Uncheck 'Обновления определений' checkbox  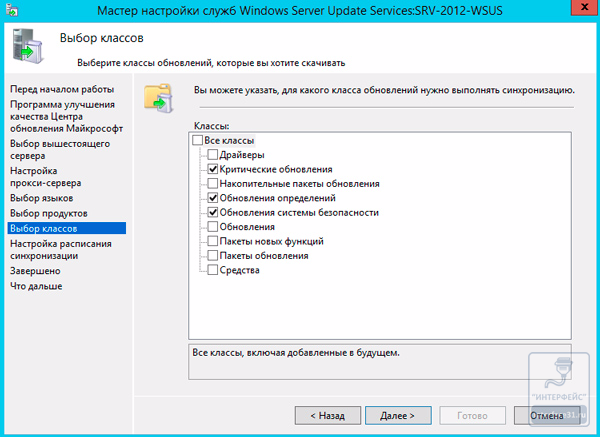point(212,198)
